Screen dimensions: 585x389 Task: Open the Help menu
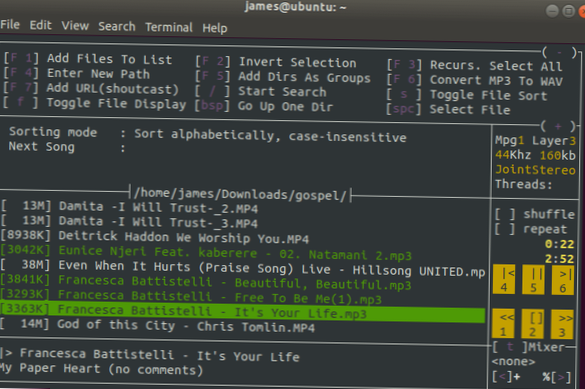(215, 28)
